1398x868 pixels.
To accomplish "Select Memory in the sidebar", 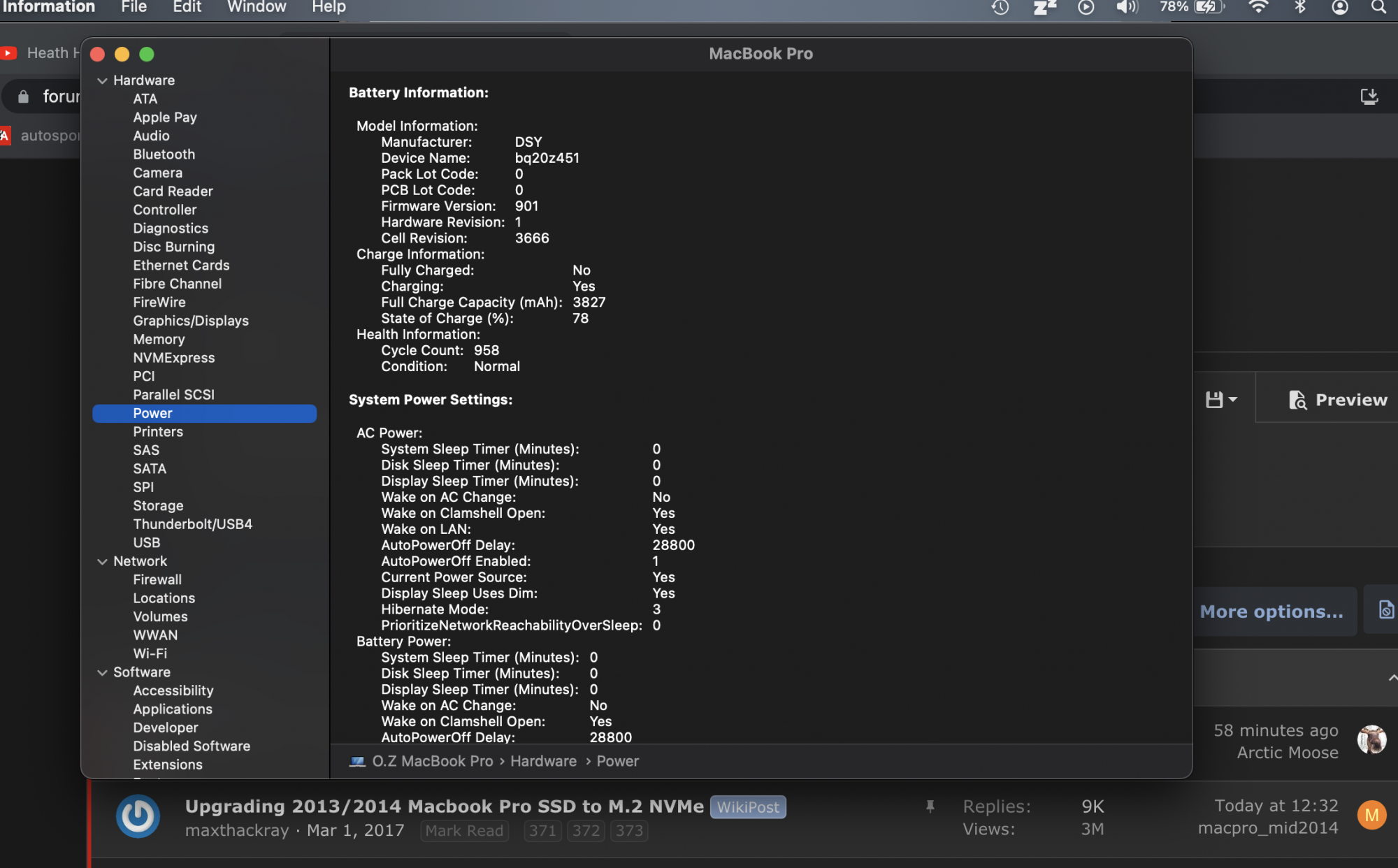I will click(159, 339).
